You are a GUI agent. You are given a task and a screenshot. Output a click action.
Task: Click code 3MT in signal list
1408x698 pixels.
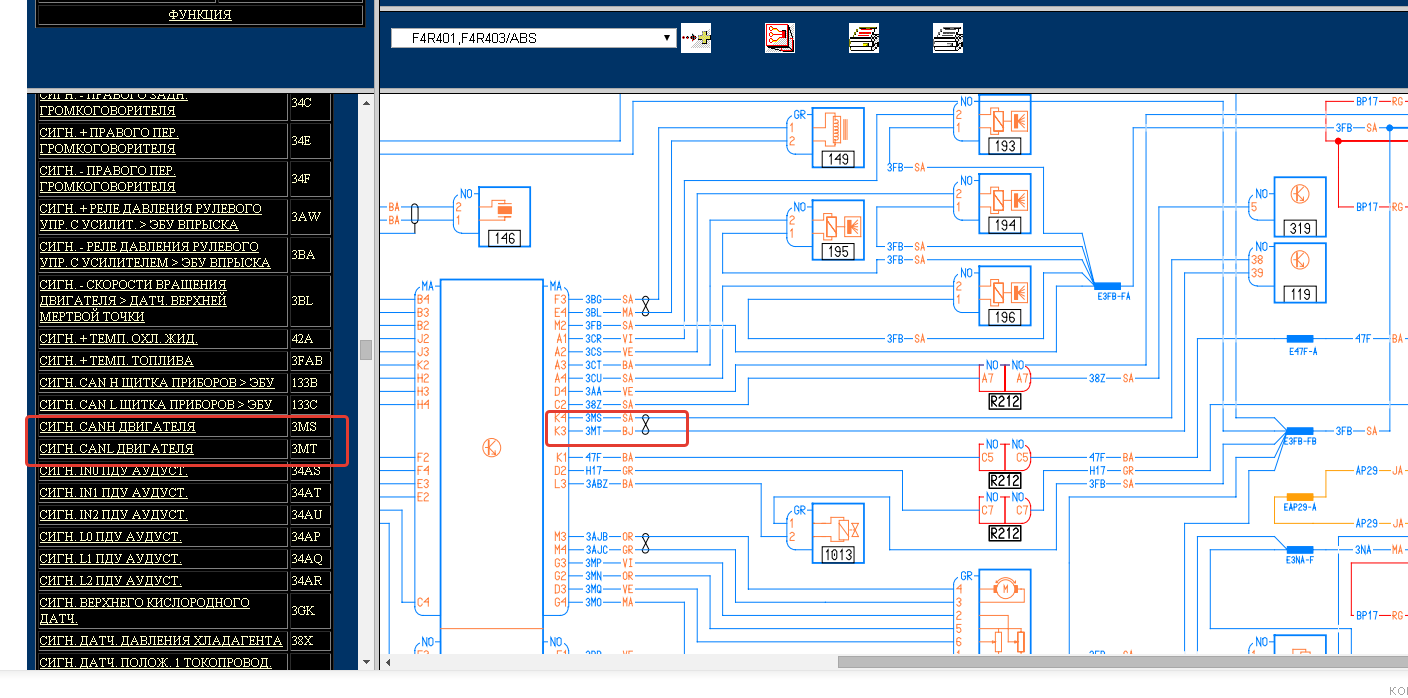pos(304,449)
